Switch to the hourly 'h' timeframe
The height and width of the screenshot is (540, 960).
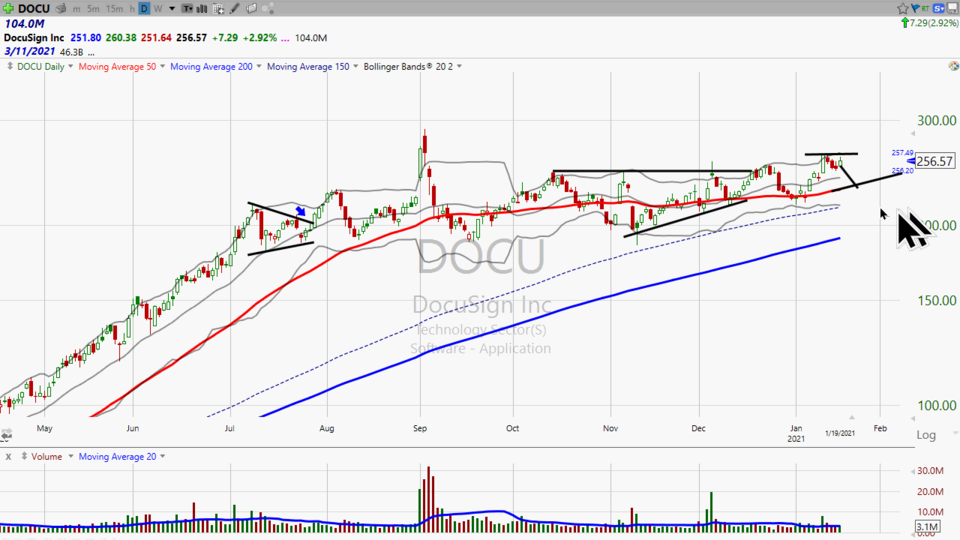(132, 9)
